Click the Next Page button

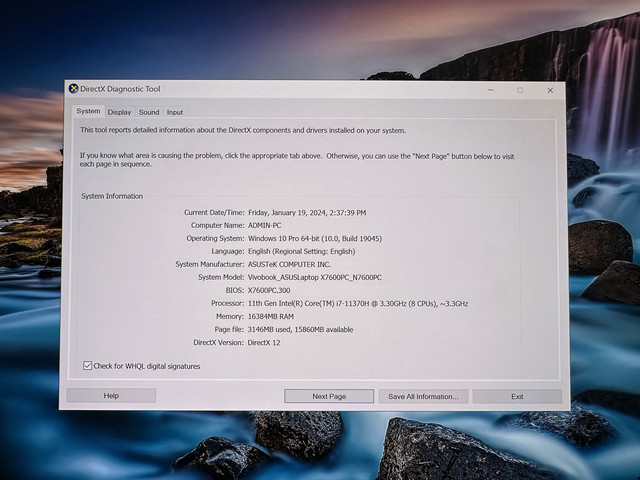tap(329, 396)
